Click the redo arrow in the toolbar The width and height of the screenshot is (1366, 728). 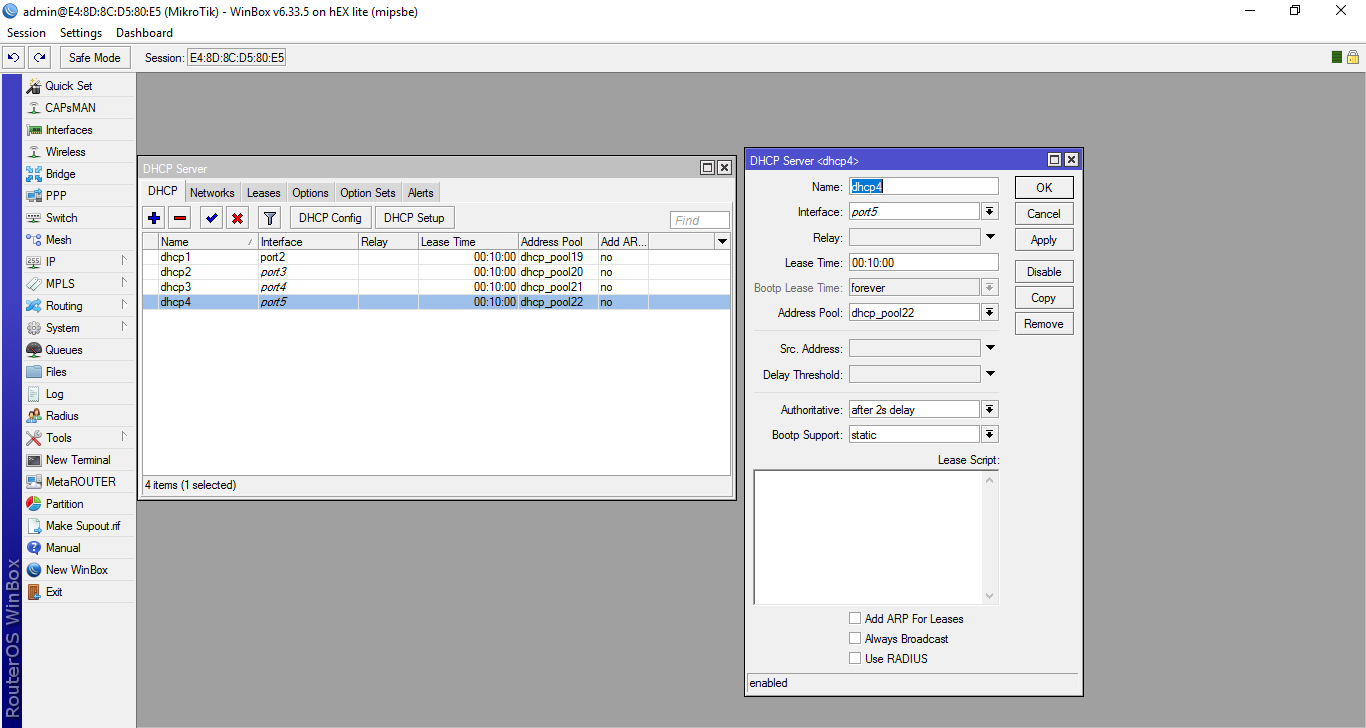39,58
